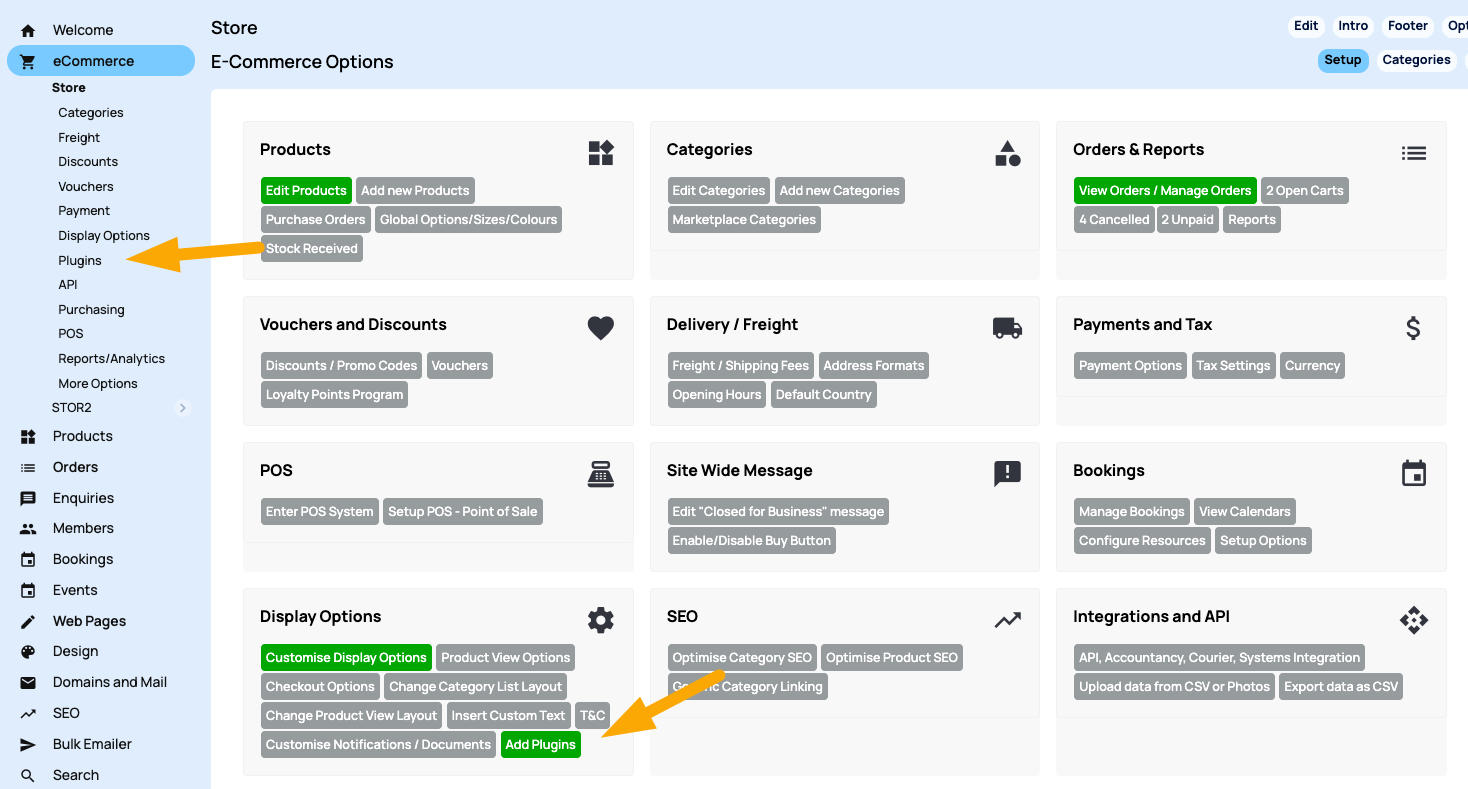This screenshot has height=789, width=1468.
Task: Click the Bookings calendar icon in card
Action: click(x=1413, y=474)
